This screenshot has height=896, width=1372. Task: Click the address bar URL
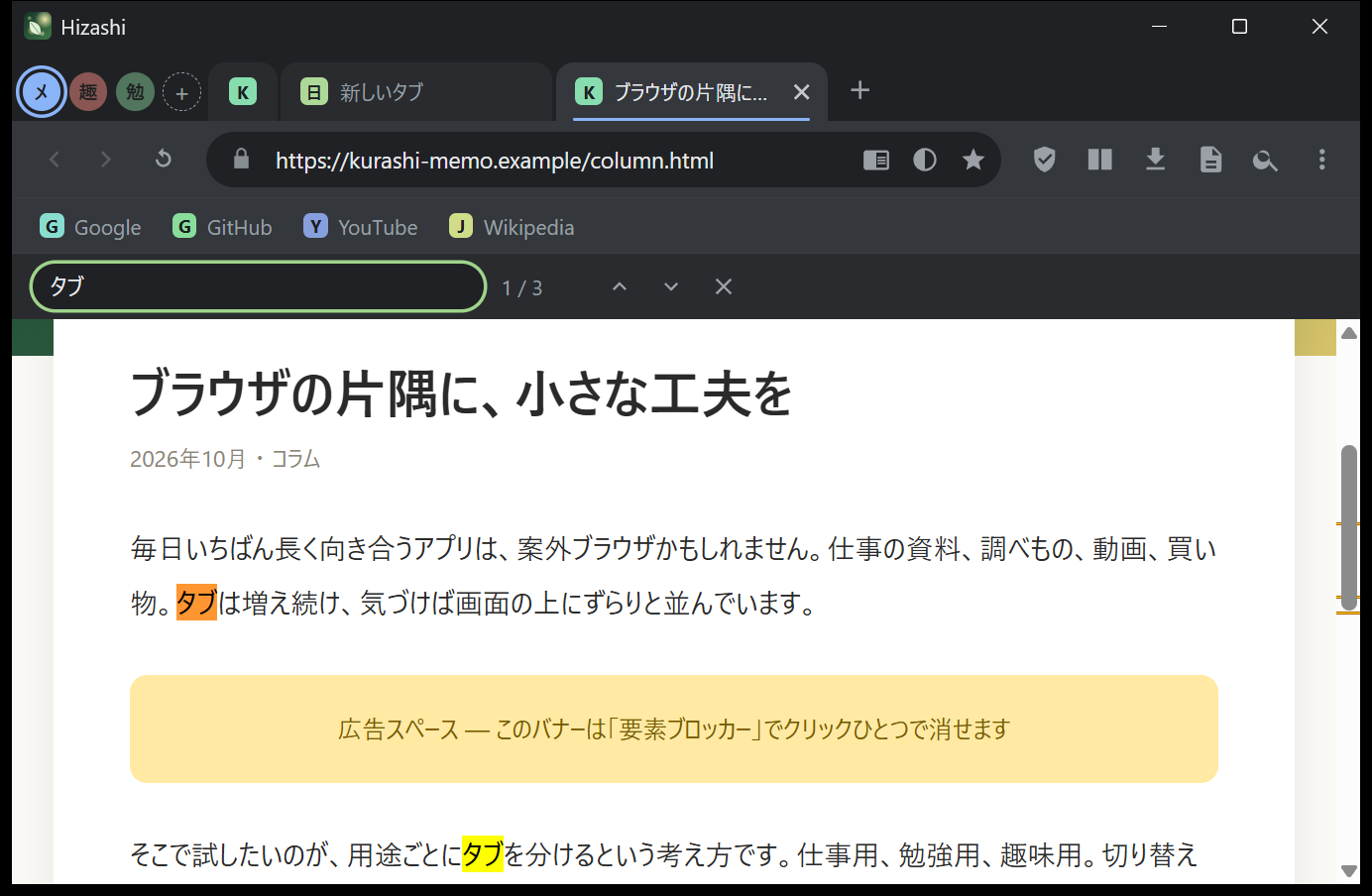coord(495,161)
